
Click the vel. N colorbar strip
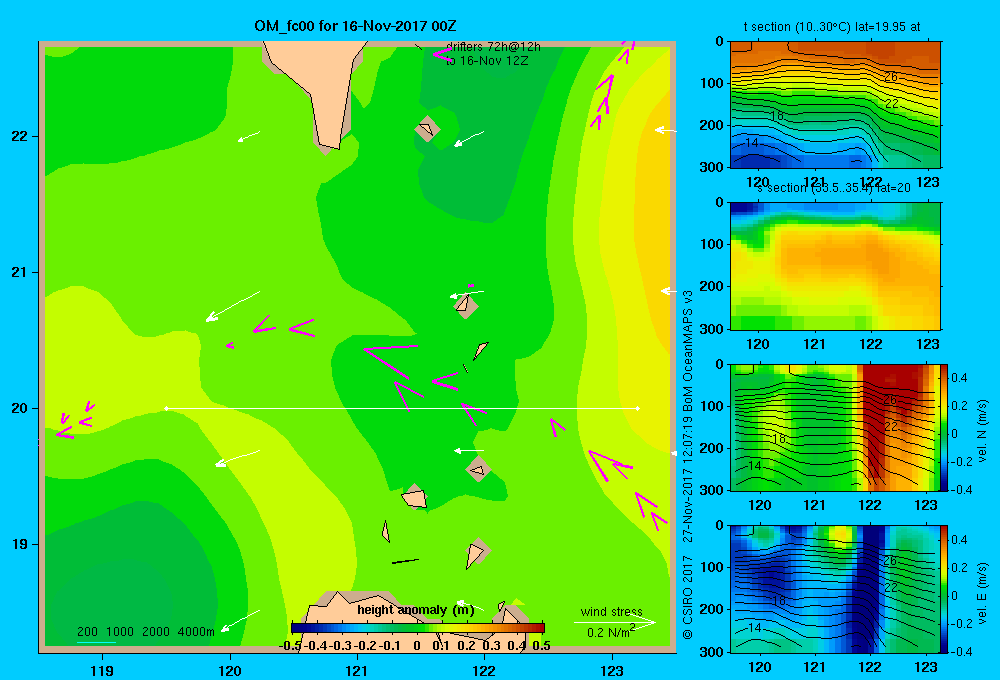click(944, 427)
